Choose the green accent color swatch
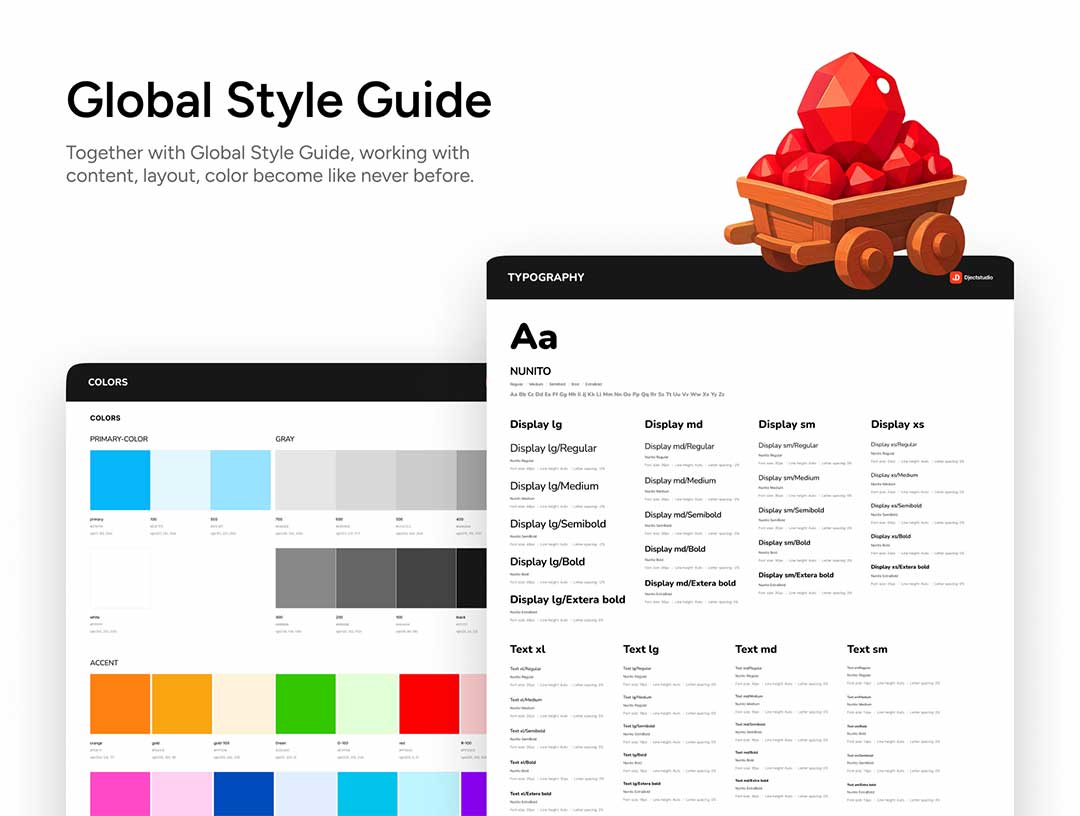 [305, 704]
